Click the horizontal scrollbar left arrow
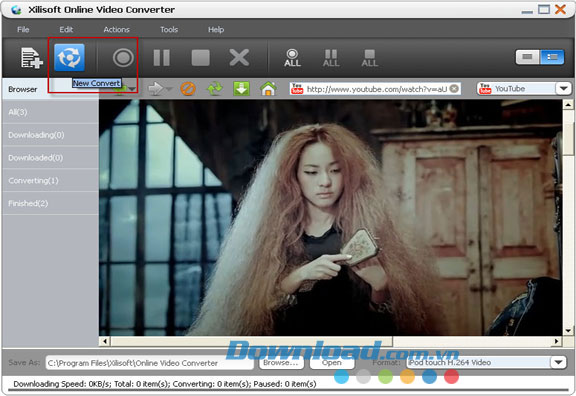This screenshot has width=576, height=396. point(105,341)
